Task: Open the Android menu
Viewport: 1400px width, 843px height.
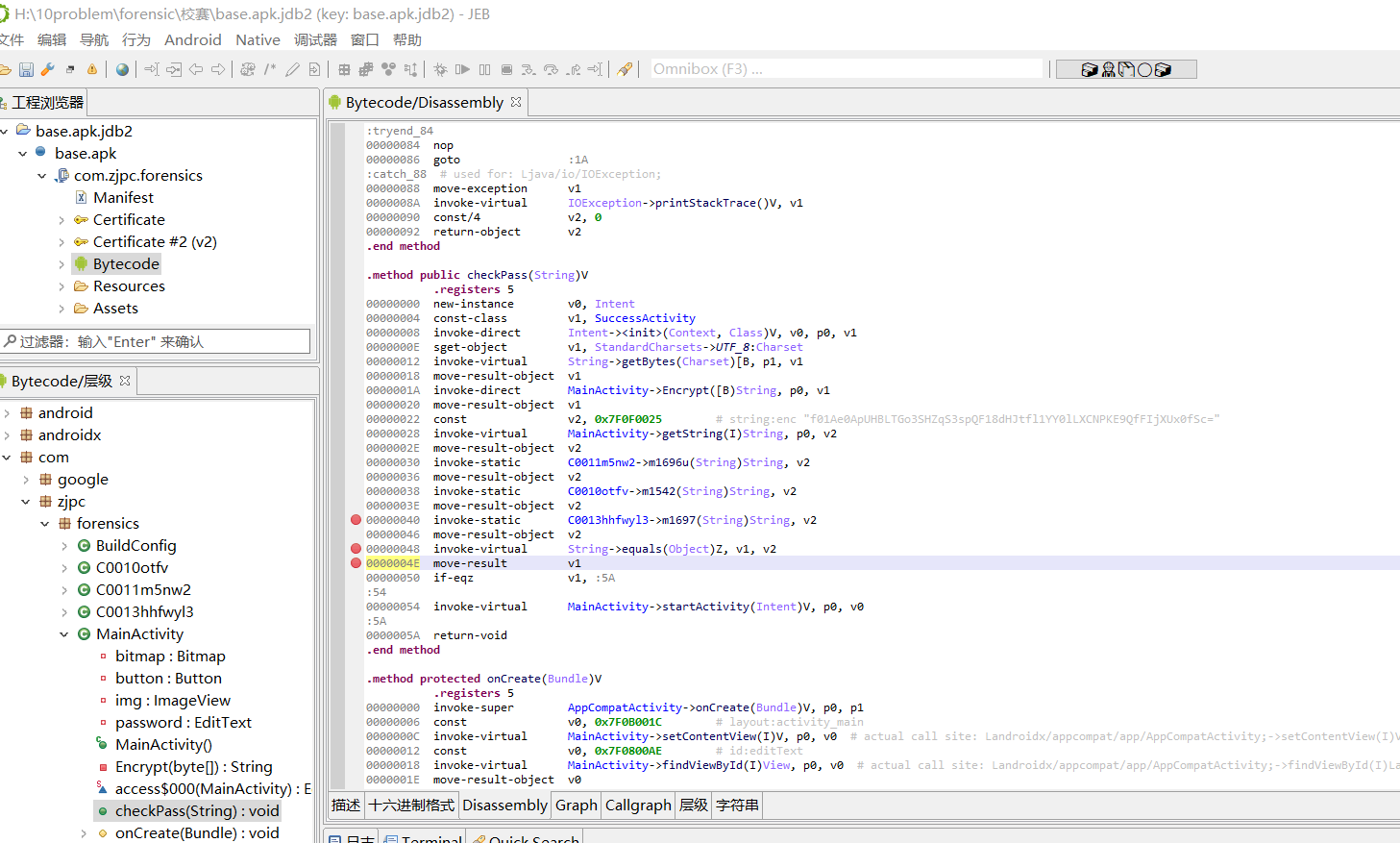Action: (x=192, y=39)
